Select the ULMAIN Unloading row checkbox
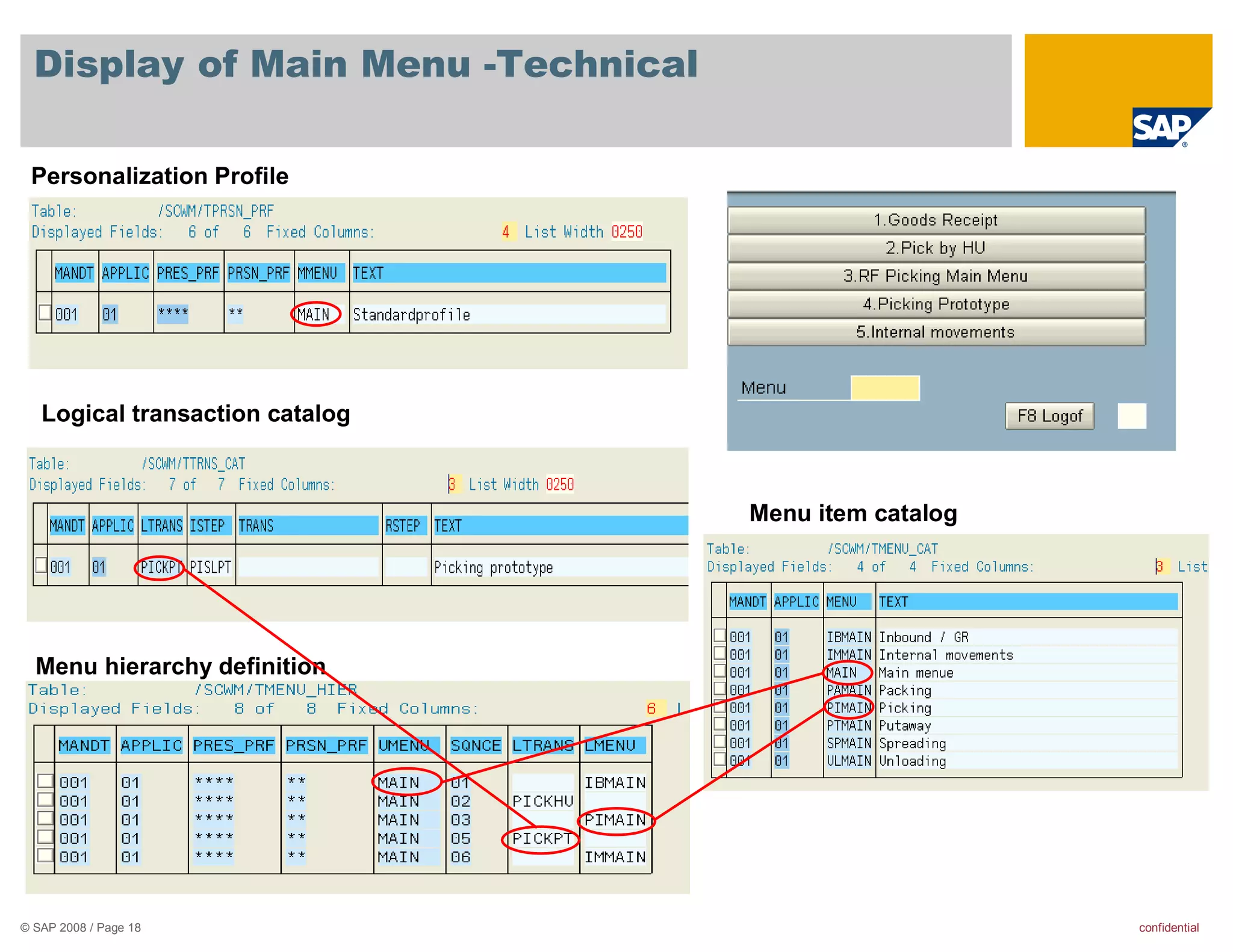 pyautogui.click(x=719, y=759)
